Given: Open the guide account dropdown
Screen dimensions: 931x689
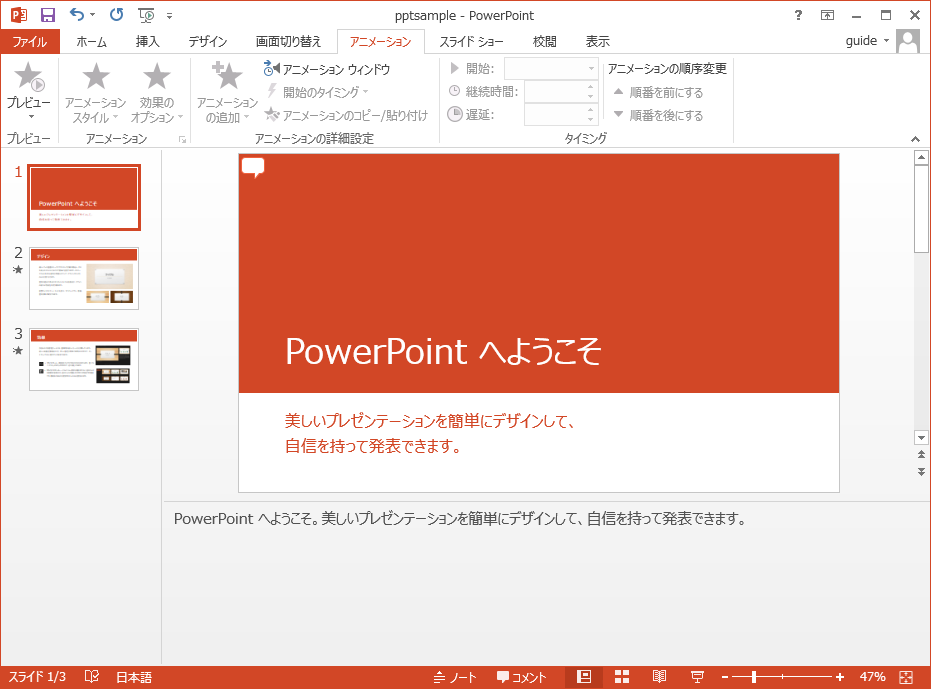Looking at the screenshot, I should point(867,41).
